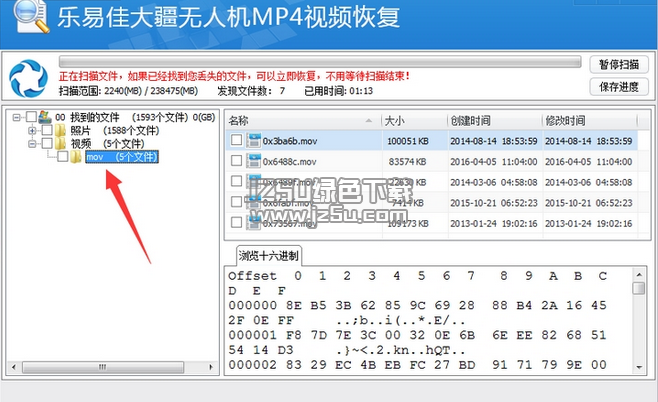This screenshot has width=658, height=402.
Task: Click modified time 2014-08-14 18:53:59
Action: [x=588, y=141]
